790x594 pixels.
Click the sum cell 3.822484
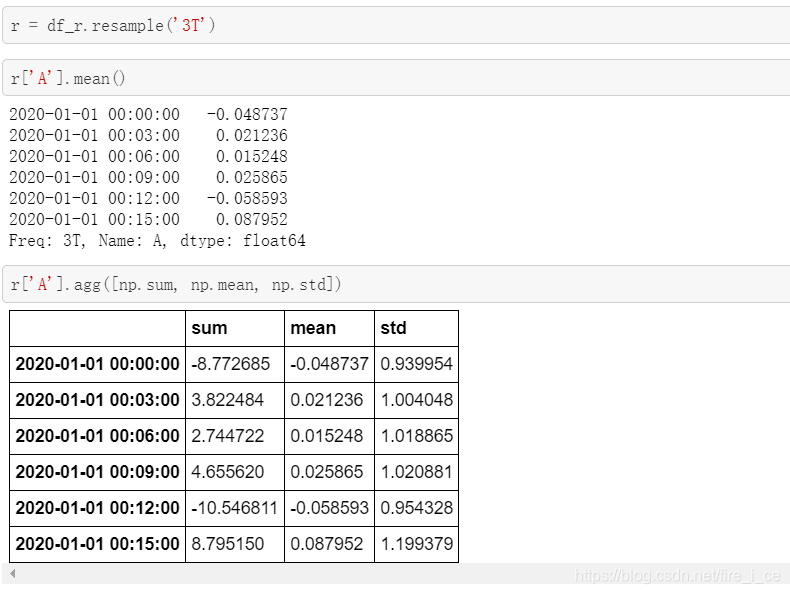tap(235, 400)
